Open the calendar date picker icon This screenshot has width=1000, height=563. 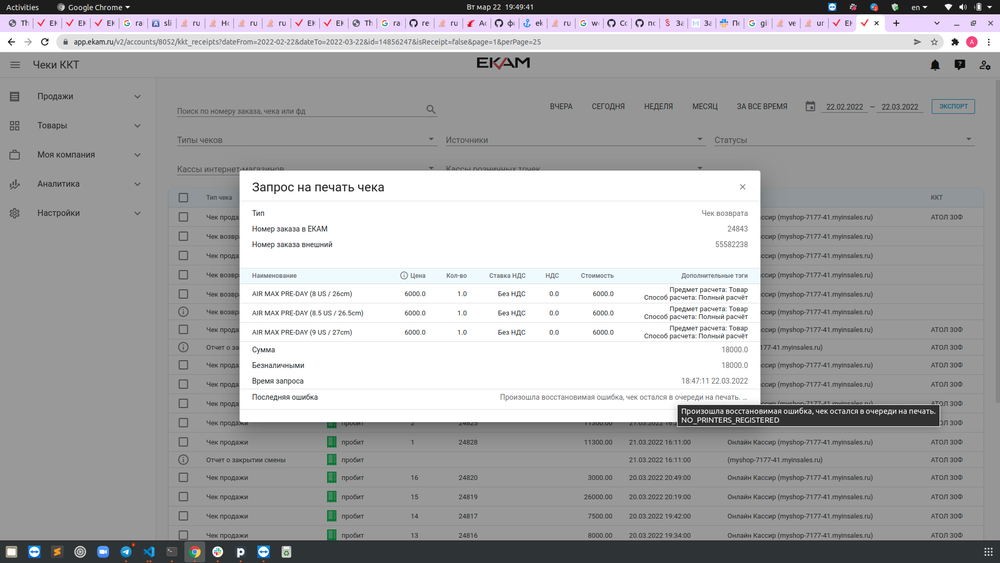pos(811,106)
